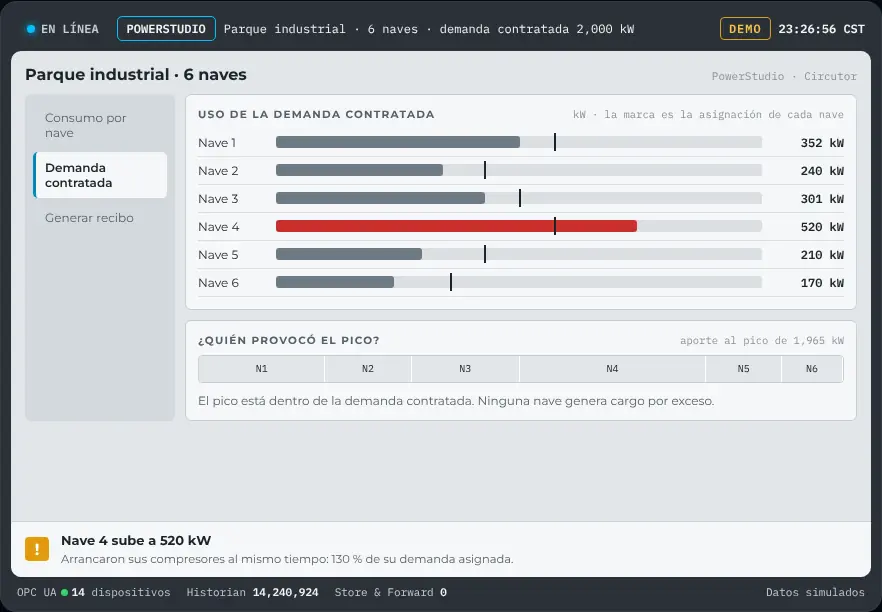Click the 301 kW value
Image resolution: width=882 pixels, height=612 pixels.
tap(822, 199)
